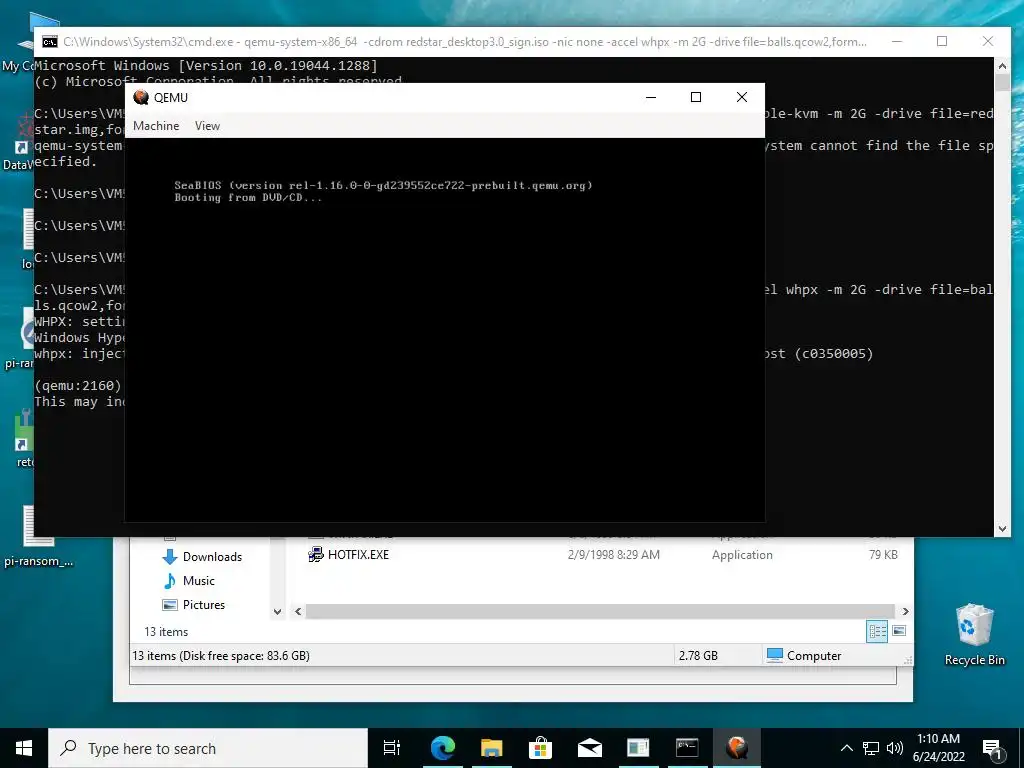Open the Windows Start menu
The width and height of the screenshot is (1024, 768).
[24, 748]
